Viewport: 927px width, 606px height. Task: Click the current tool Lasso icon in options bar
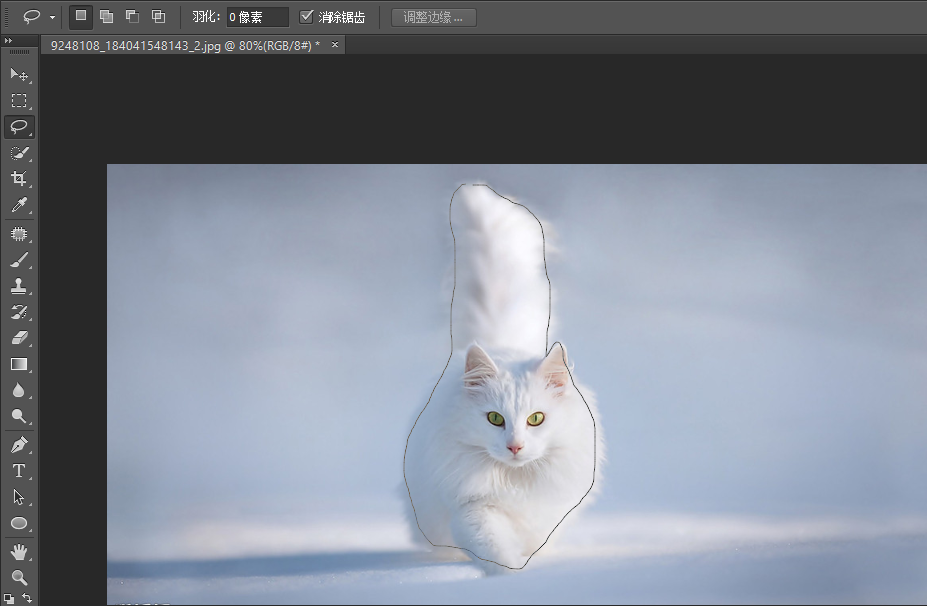(31, 17)
